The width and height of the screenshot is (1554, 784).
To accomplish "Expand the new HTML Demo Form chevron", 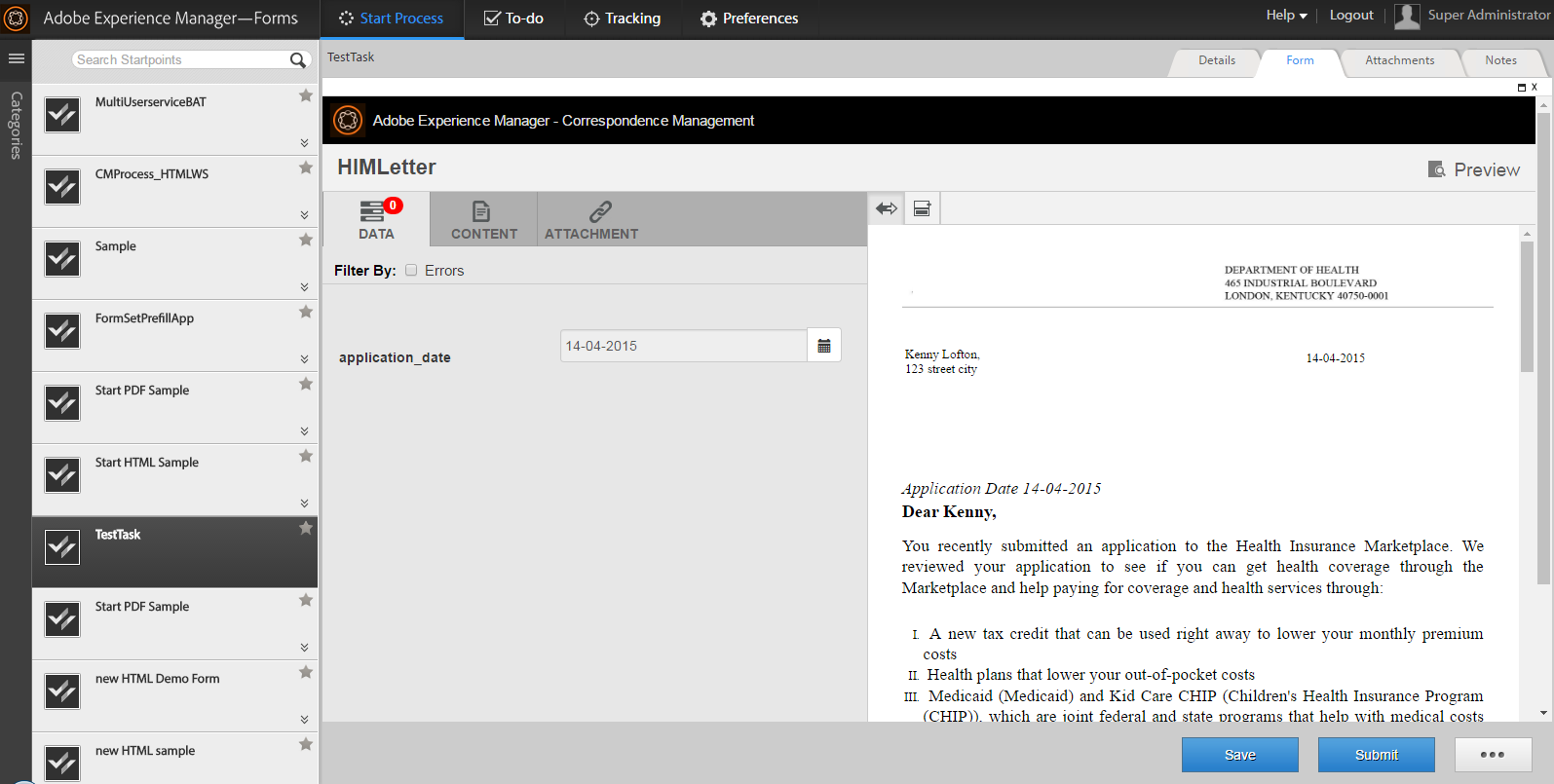I will click(304, 720).
